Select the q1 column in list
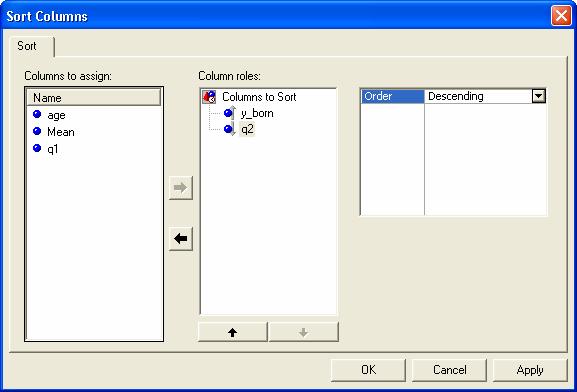Viewport: 577px width, 392px height. [53, 149]
